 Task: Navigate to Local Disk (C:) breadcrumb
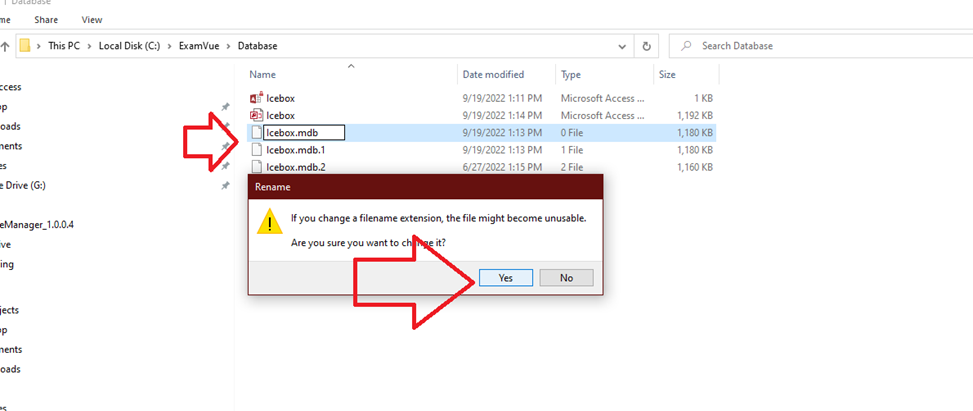click(130, 46)
